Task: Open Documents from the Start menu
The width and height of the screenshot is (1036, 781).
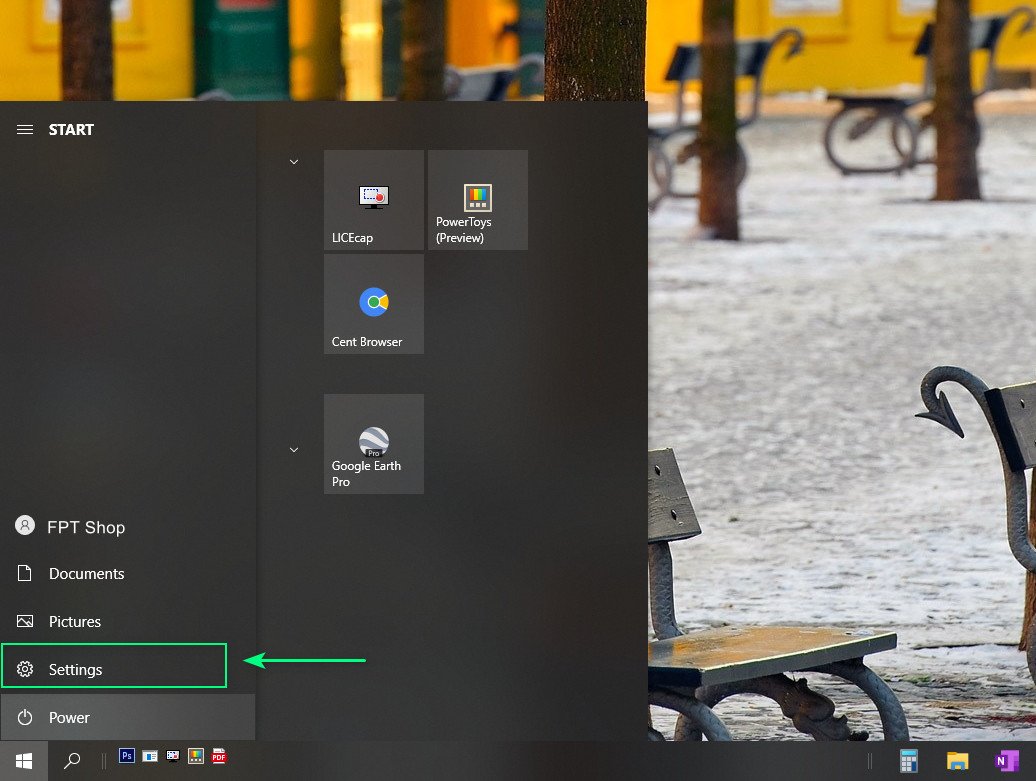Action: pyautogui.click(x=86, y=573)
